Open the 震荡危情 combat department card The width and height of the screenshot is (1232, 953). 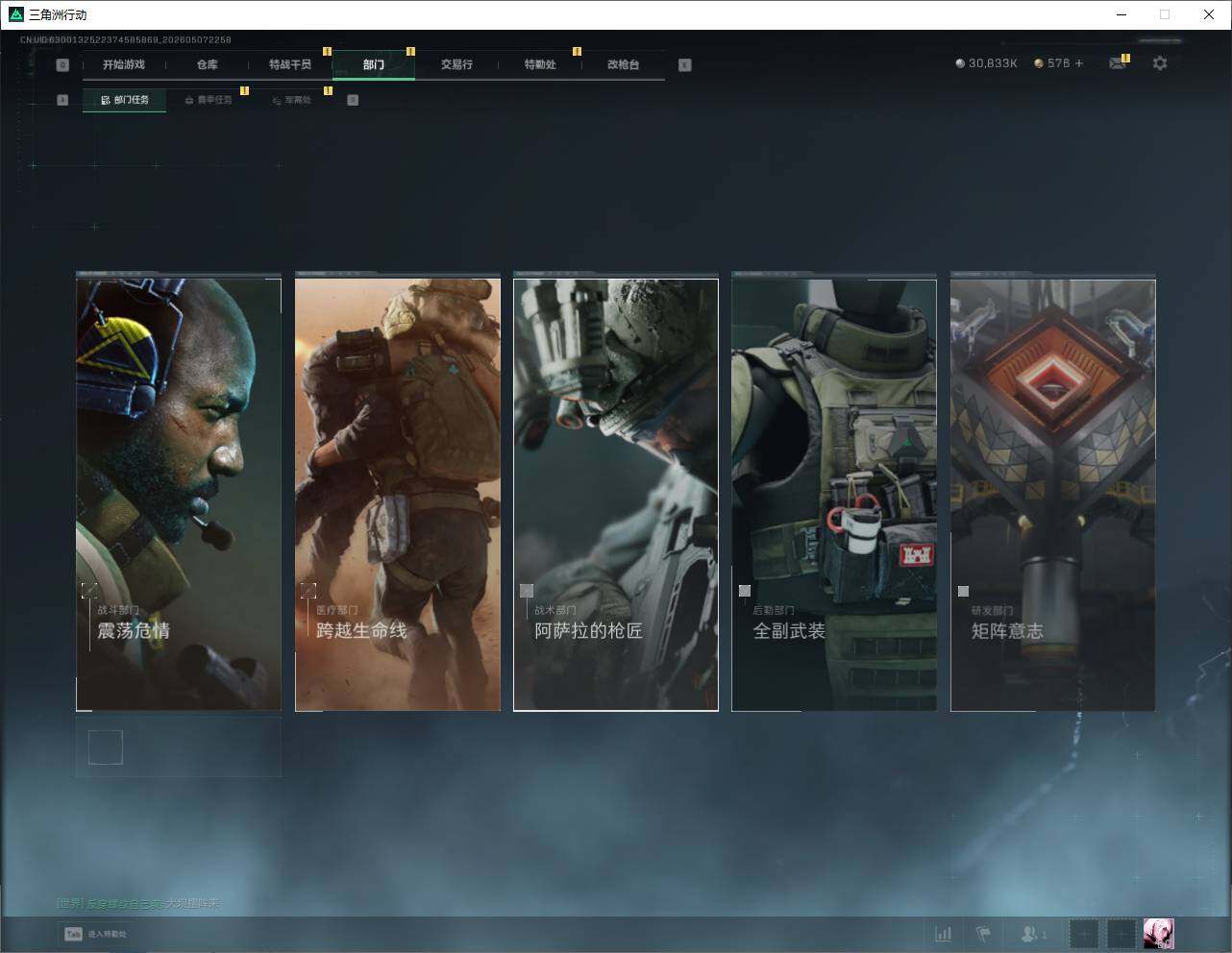[x=179, y=495]
